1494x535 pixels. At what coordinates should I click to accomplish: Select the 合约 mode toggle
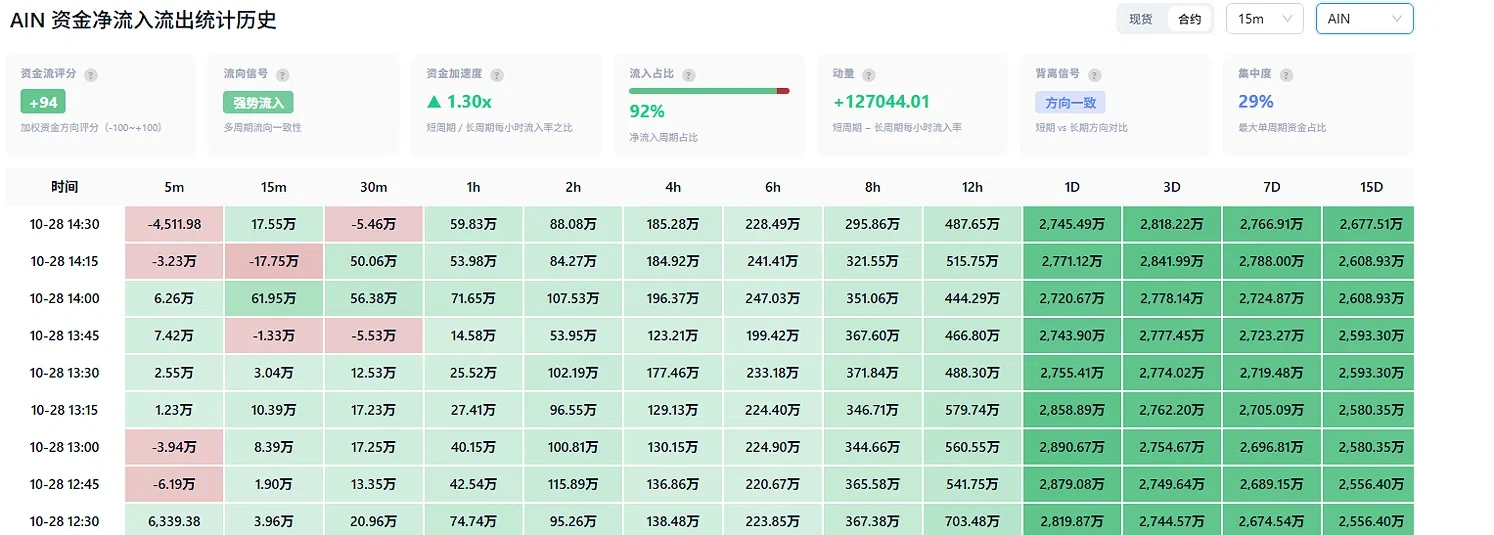(x=1190, y=19)
